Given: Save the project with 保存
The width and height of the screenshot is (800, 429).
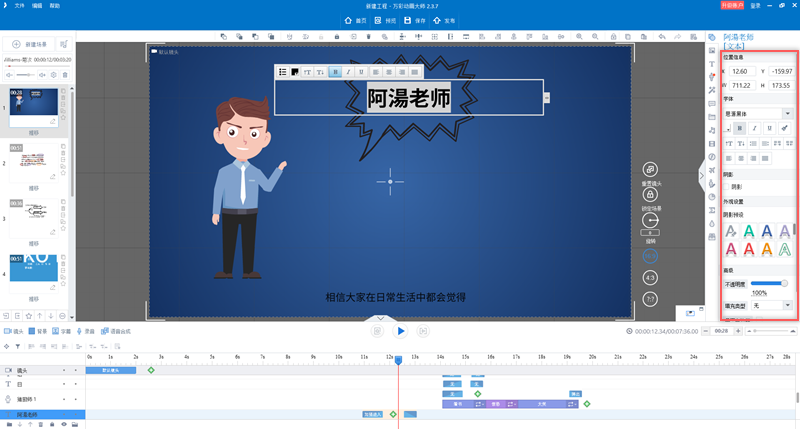Looking at the screenshot, I should pos(415,20).
